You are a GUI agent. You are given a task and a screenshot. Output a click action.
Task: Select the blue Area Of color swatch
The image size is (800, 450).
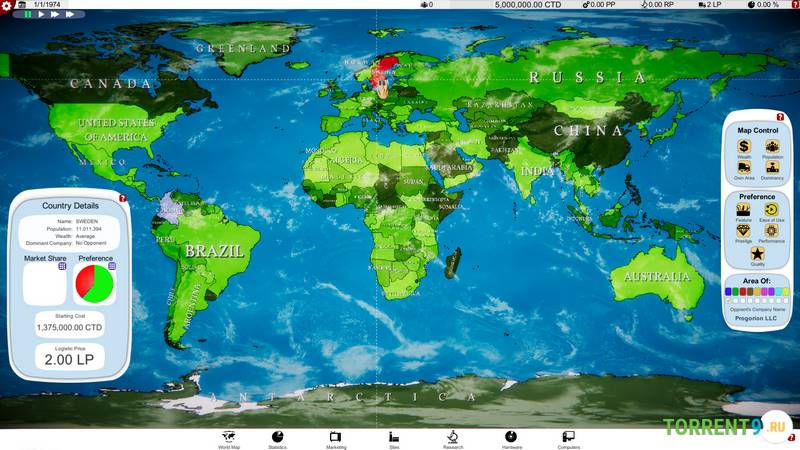pyautogui.click(x=728, y=292)
